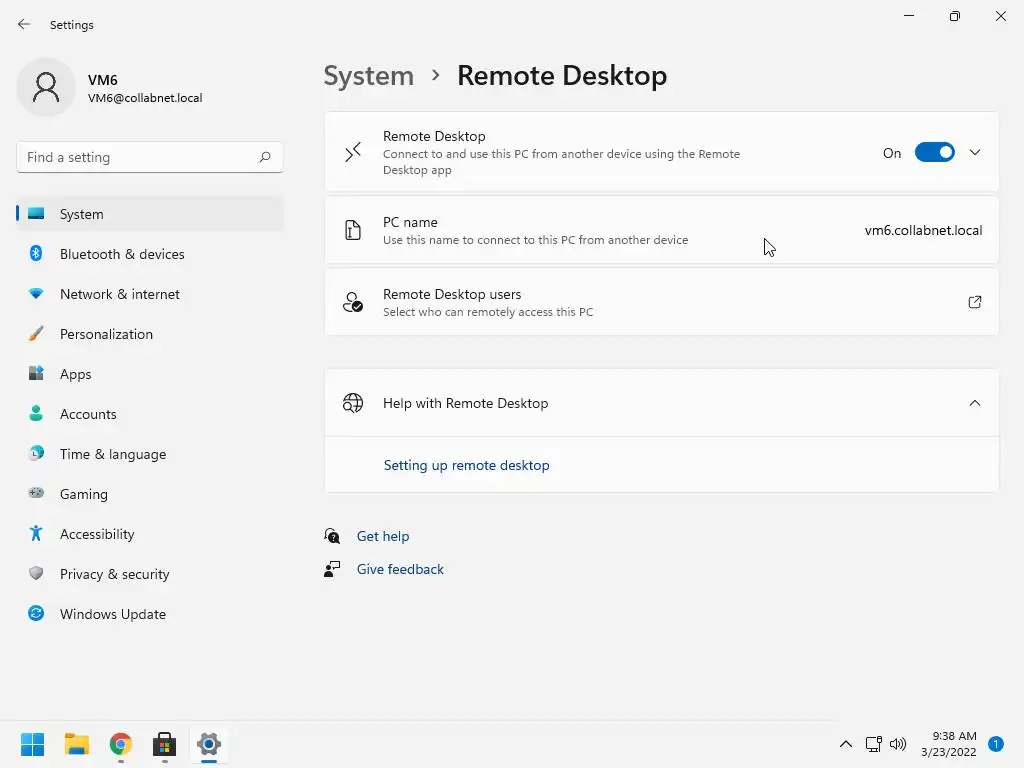Screen dimensions: 1024x768
Task: Click the back arrow in Settings
Action: pyautogui.click(x=24, y=24)
